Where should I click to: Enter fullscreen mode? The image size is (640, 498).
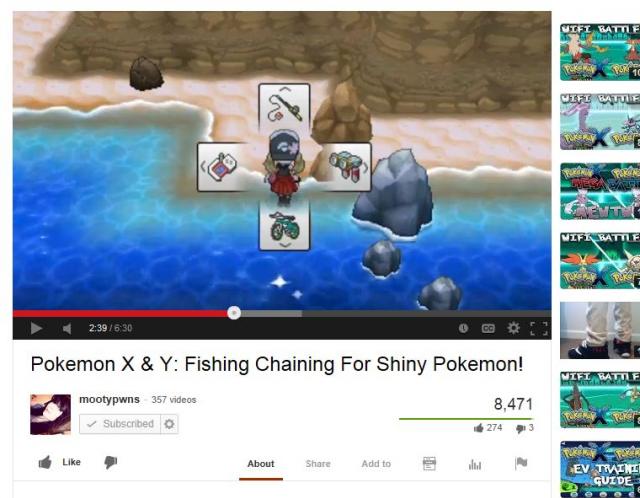click(539, 328)
